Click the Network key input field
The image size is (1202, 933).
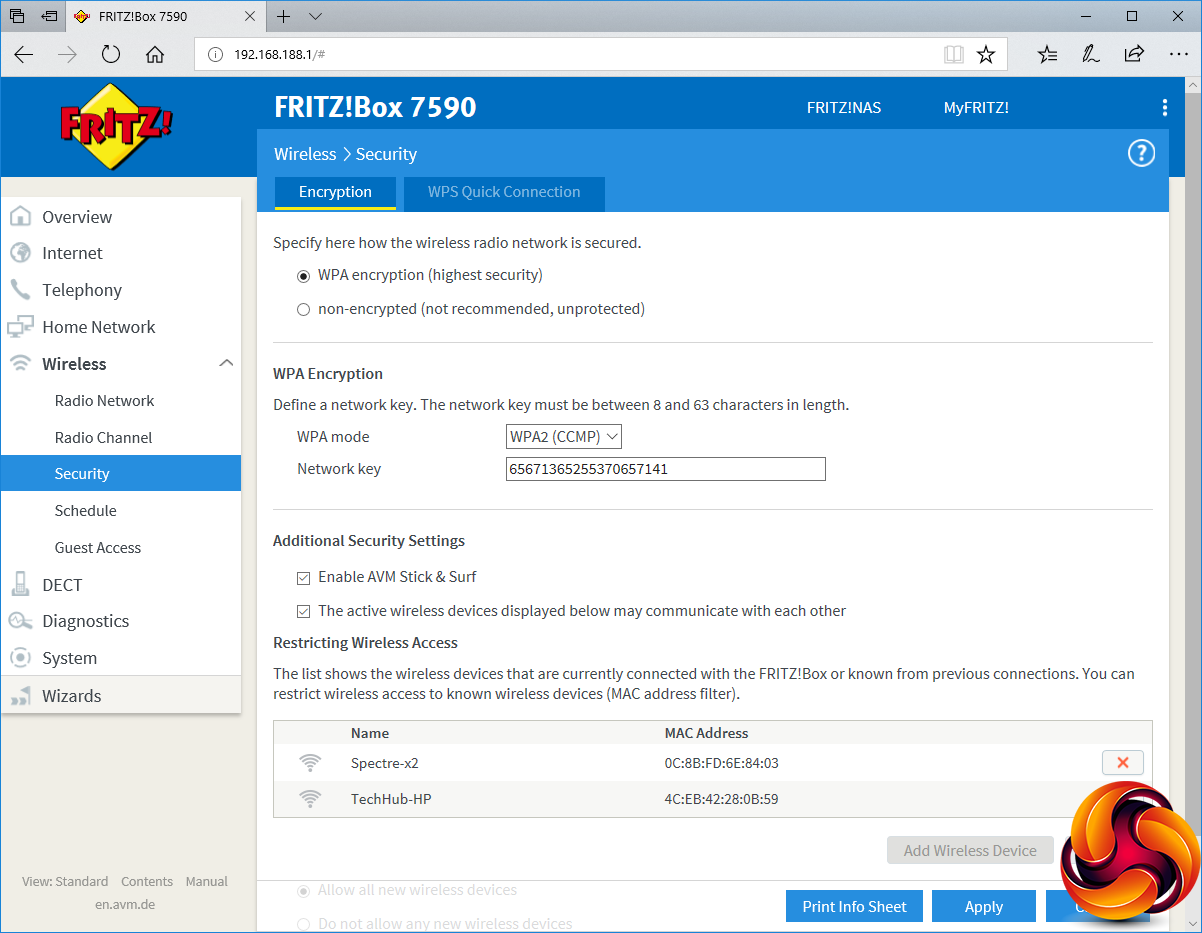[666, 469]
